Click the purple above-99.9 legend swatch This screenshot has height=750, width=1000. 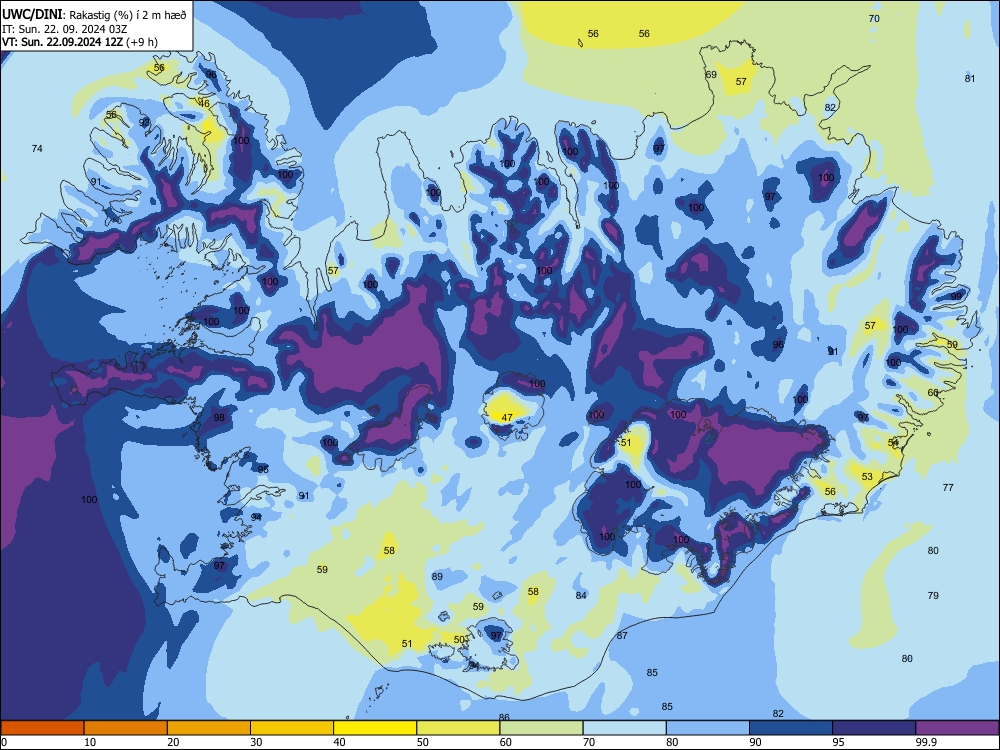click(x=957, y=728)
